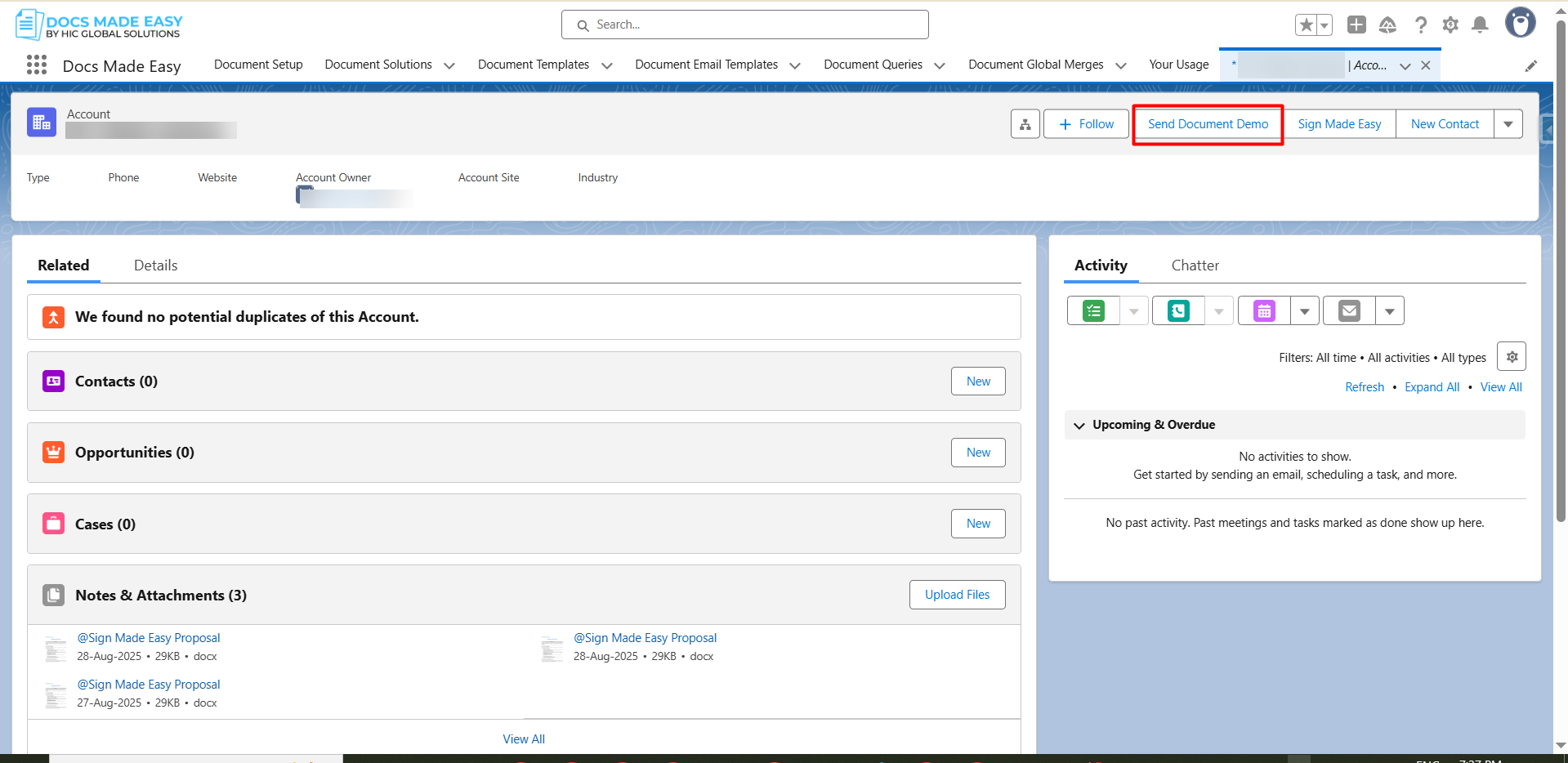Click the Upload Files button

(x=957, y=595)
